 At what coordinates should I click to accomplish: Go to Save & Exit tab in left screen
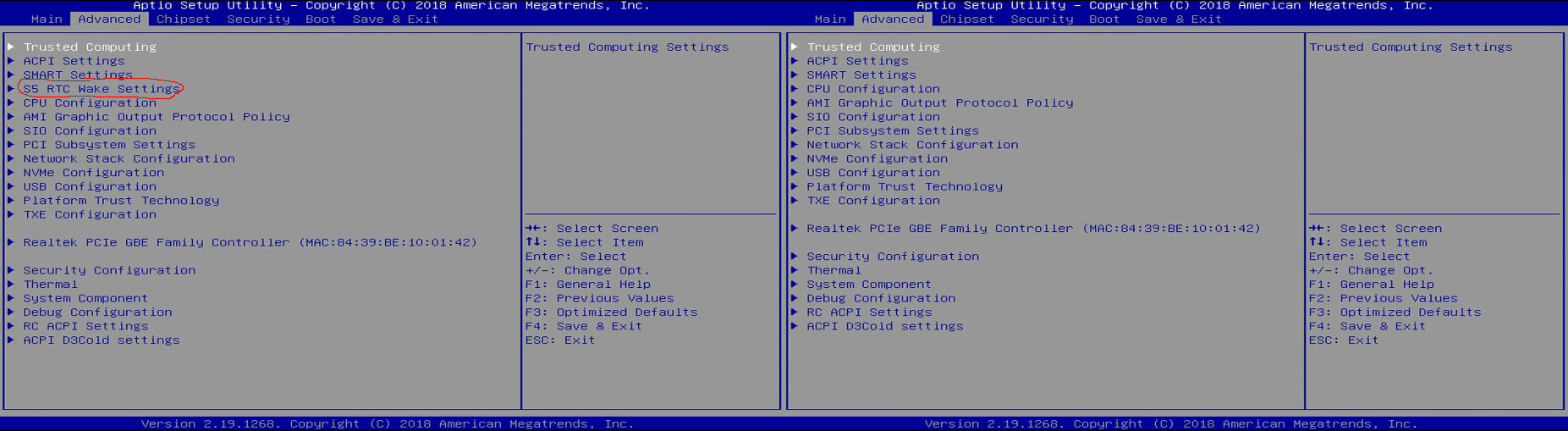[x=395, y=19]
